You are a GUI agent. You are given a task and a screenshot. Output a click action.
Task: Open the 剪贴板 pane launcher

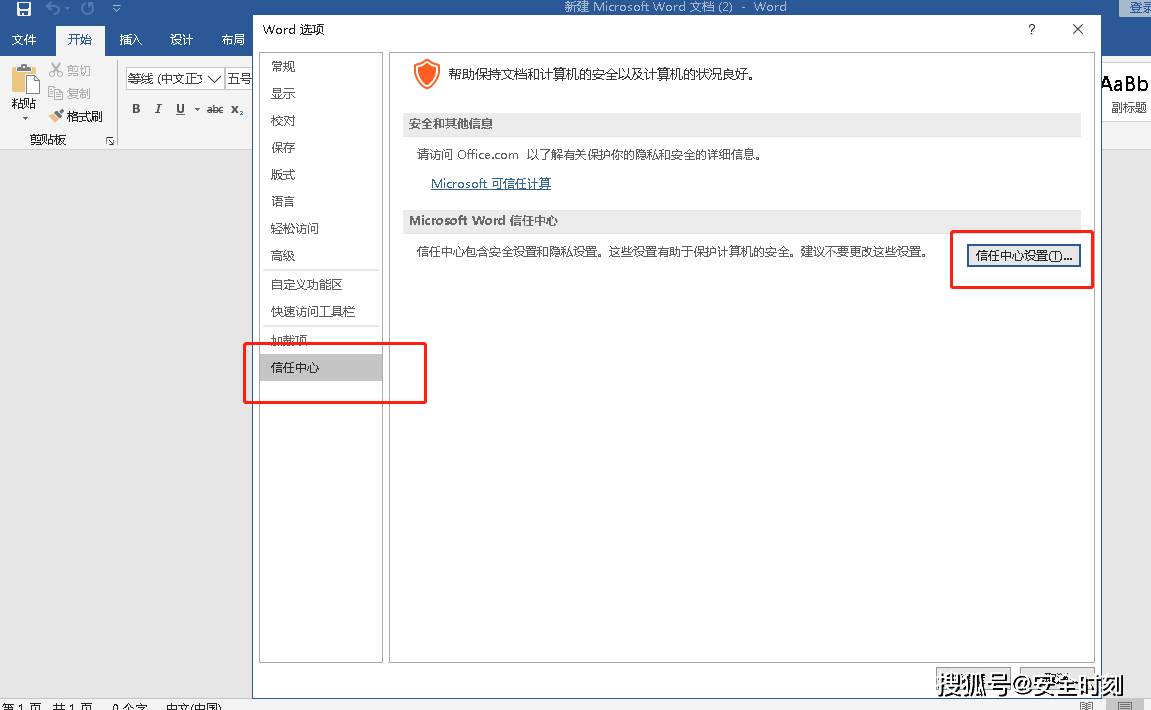coord(110,140)
